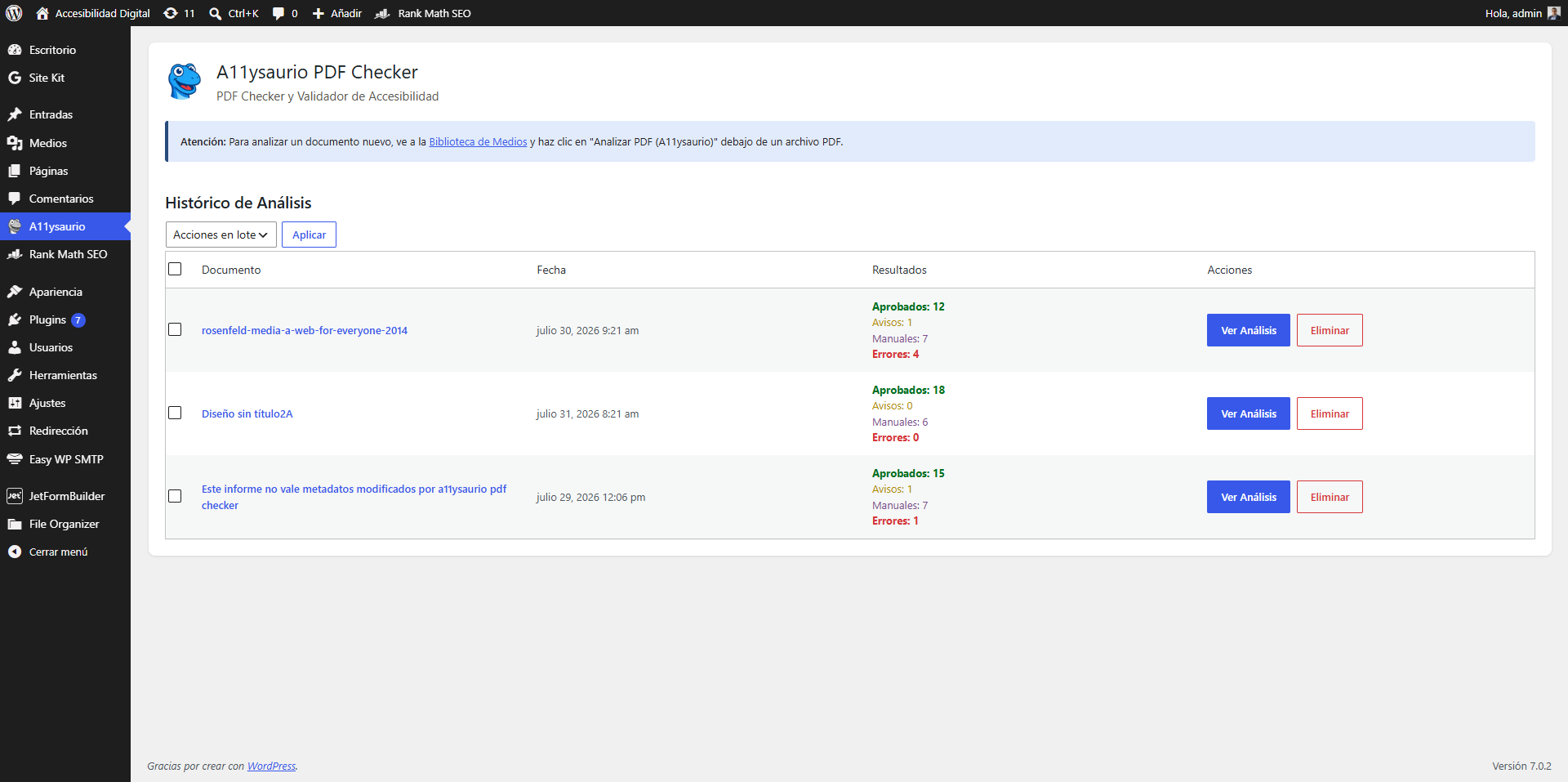1568x782 pixels.
Task: Click the Documento column header
Action: tap(231, 270)
